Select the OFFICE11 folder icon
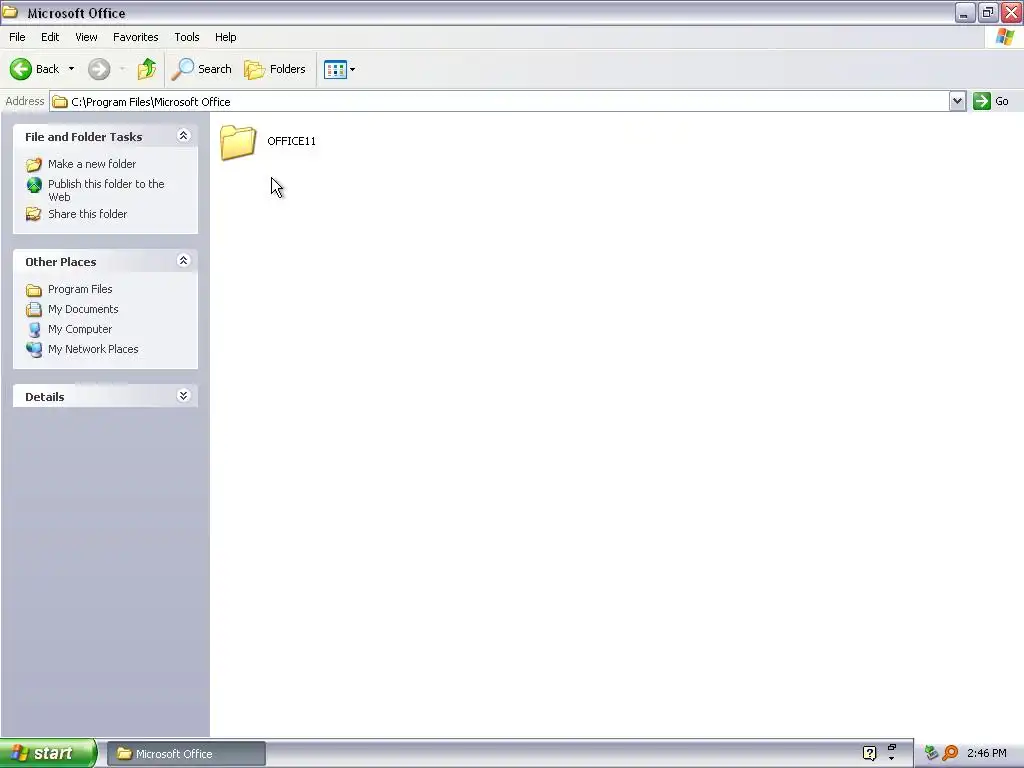1024x768 pixels. (x=238, y=142)
